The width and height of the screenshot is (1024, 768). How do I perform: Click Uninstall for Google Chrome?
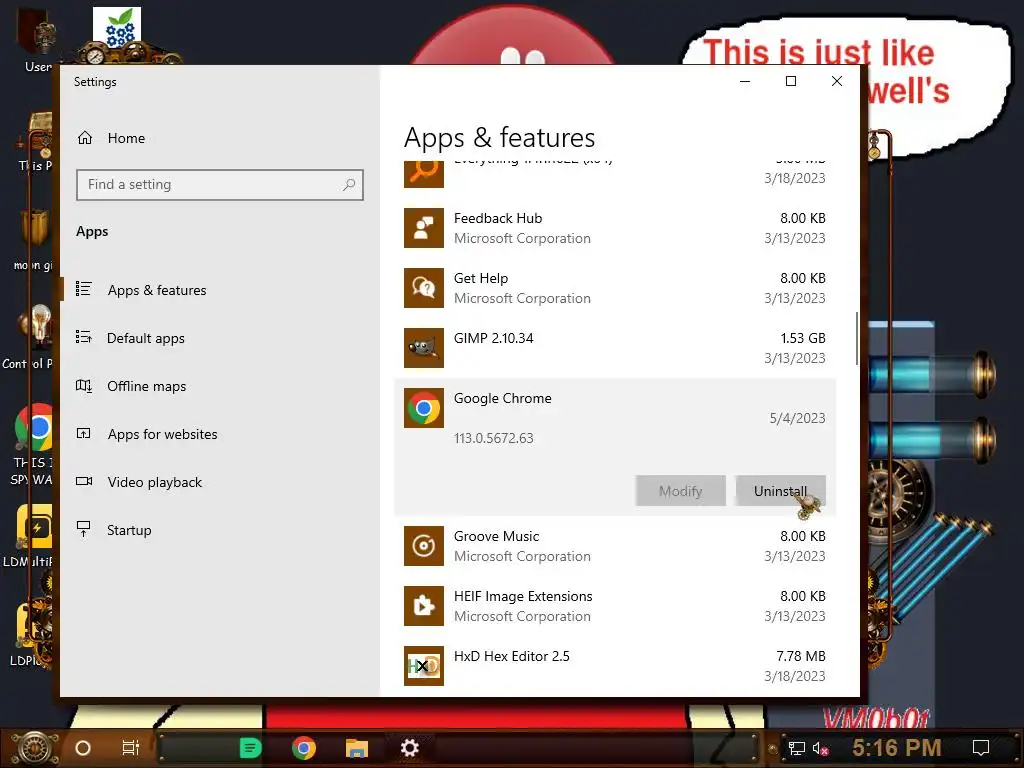click(780, 490)
